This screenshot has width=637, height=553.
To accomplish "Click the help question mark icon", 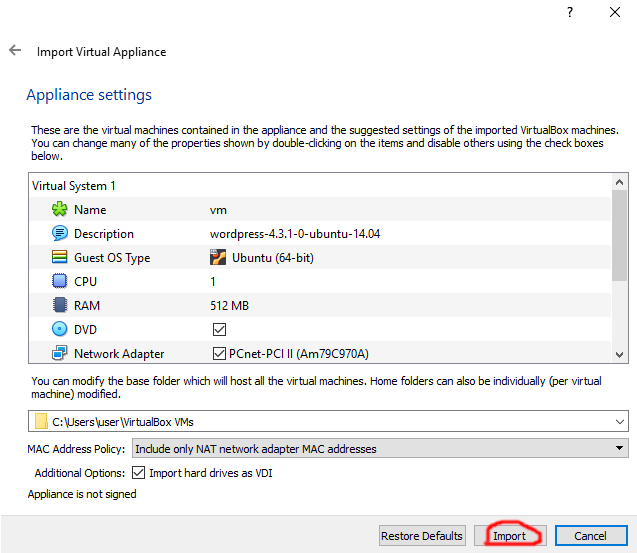I will (570, 12).
